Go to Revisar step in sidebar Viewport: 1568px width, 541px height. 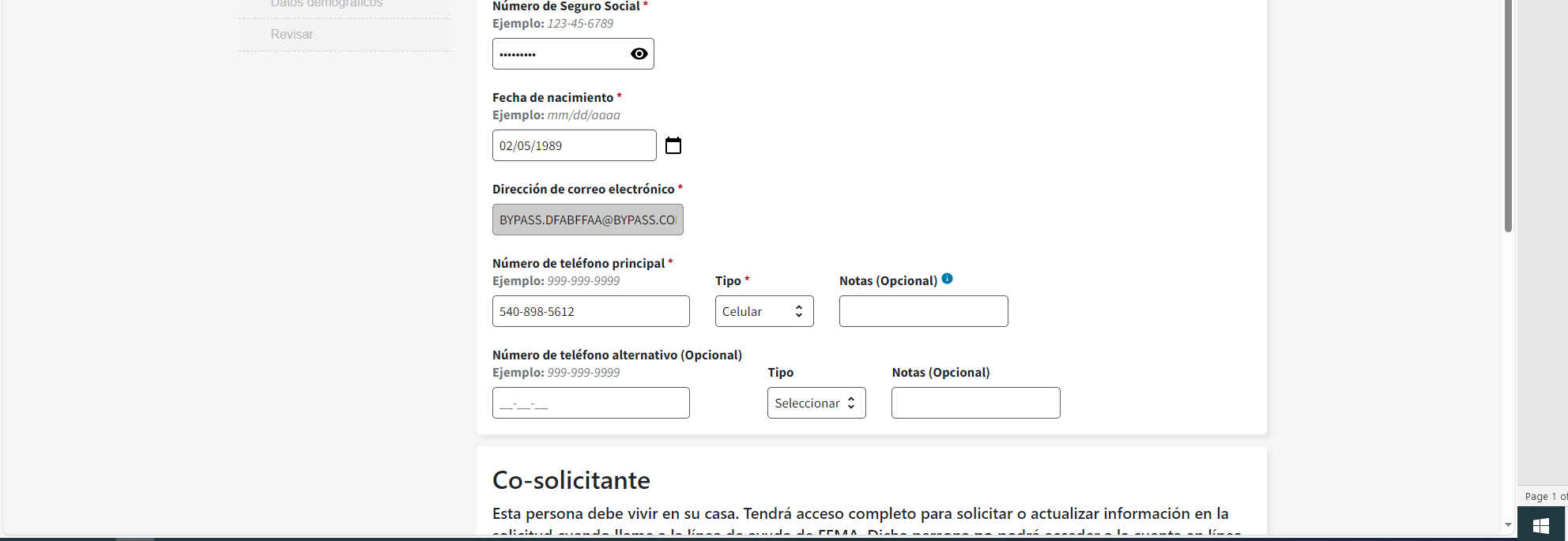coord(292,35)
